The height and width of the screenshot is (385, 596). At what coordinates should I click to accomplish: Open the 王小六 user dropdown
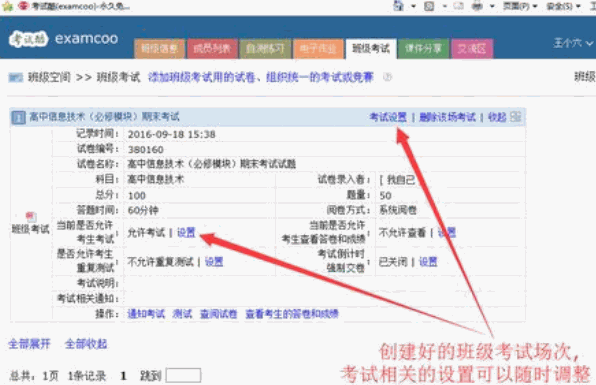[x=573, y=43]
